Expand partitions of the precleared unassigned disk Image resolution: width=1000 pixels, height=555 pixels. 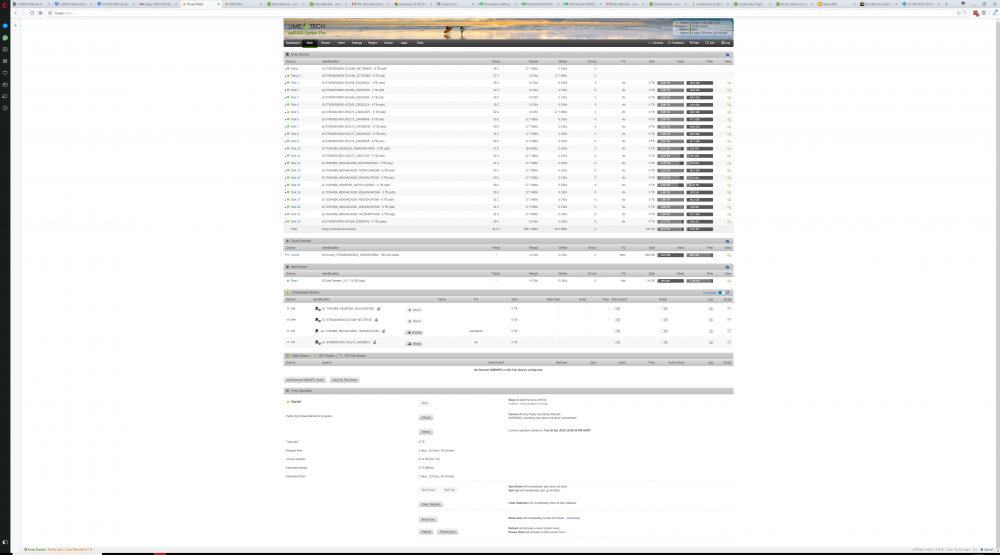317,331
